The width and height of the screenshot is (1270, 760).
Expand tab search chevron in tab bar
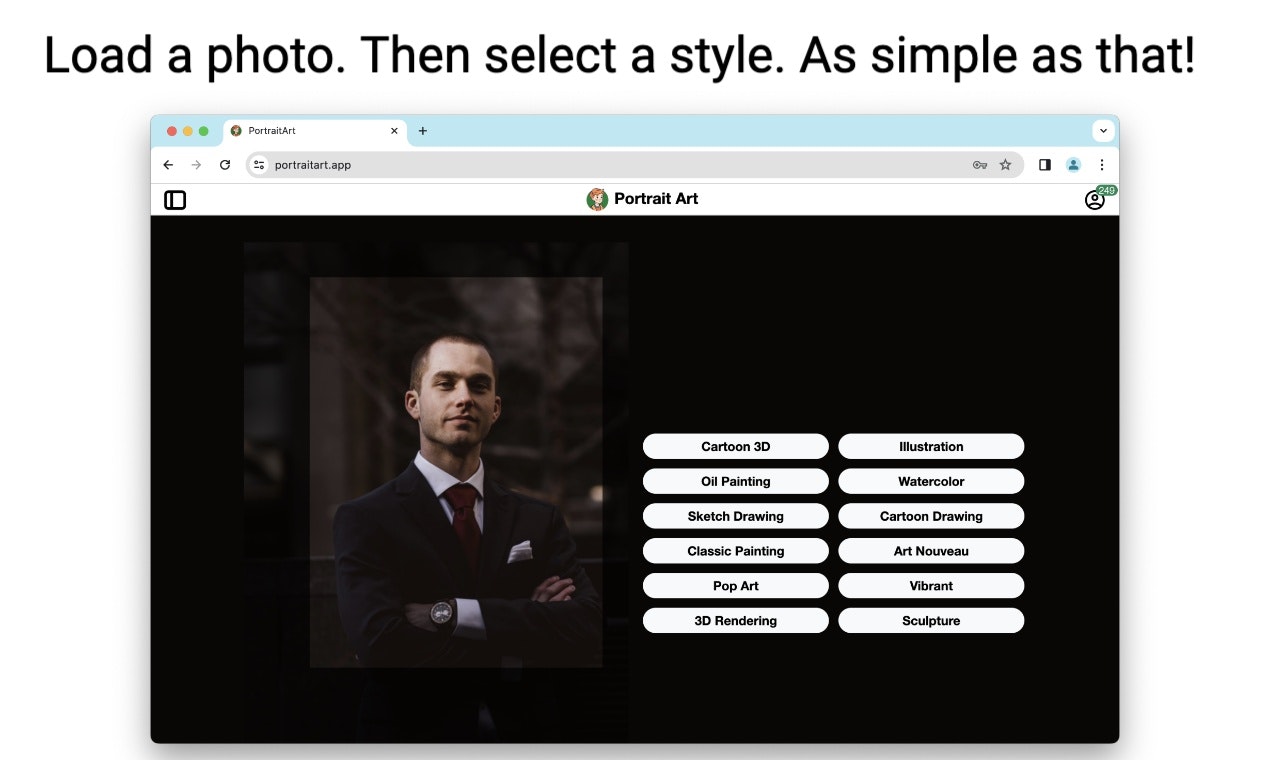(x=1104, y=131)
